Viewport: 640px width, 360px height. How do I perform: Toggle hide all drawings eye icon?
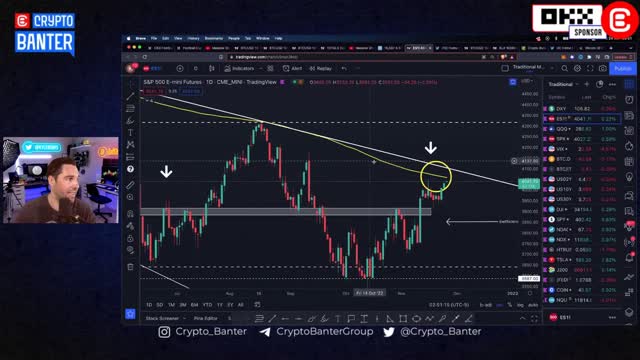[130, 250]
